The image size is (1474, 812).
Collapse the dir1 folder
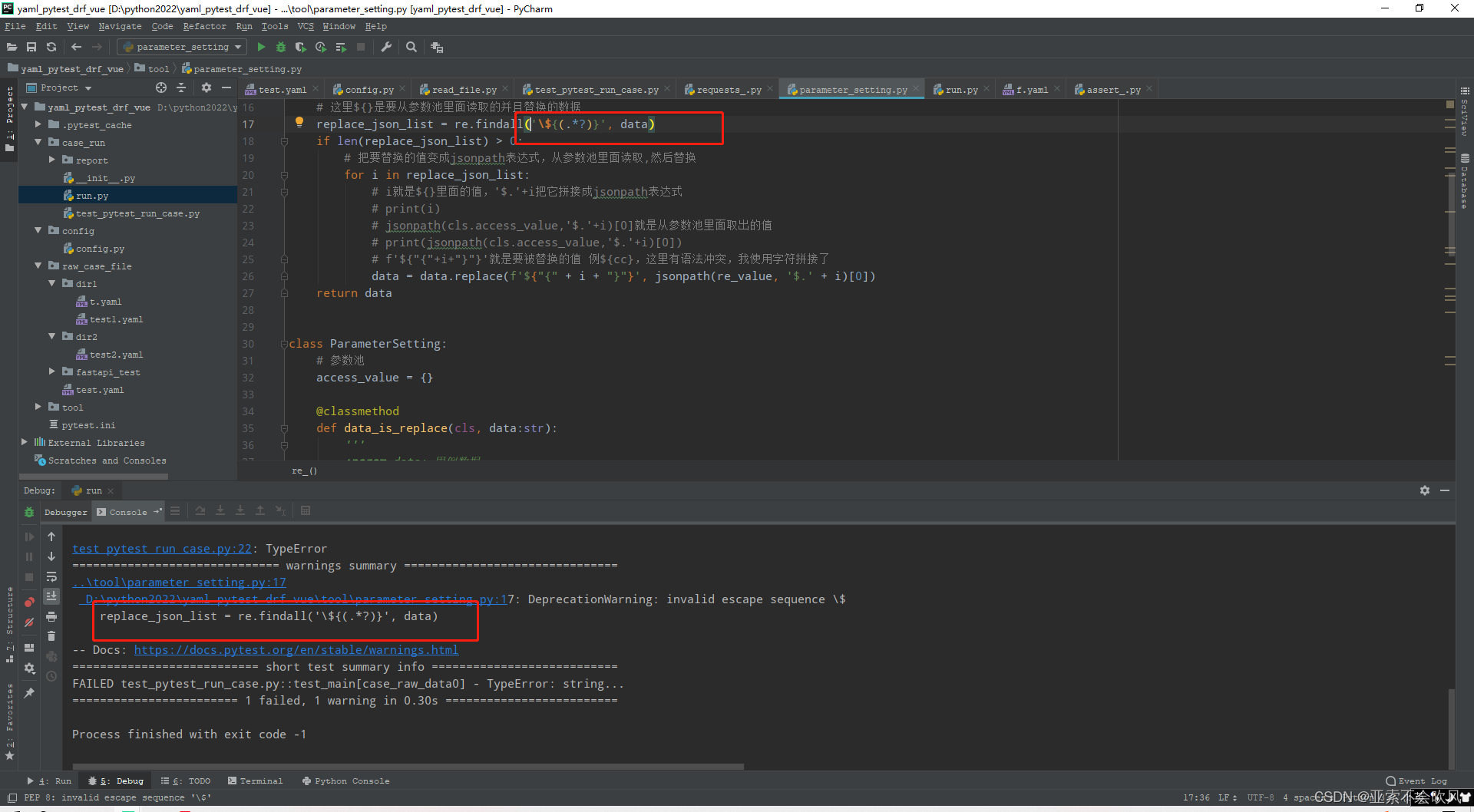pyautogui.click(x=51, y=283)
